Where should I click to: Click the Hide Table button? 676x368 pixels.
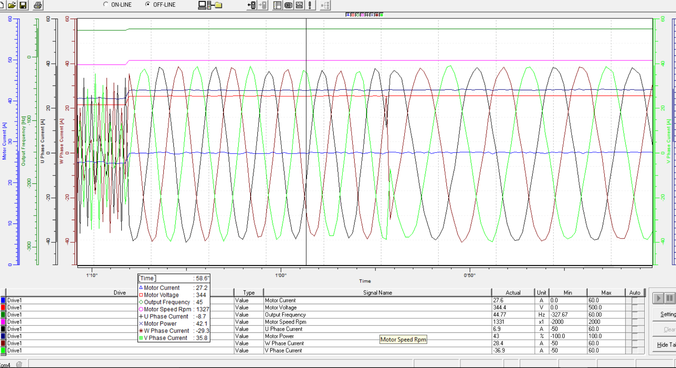point(664,345)
